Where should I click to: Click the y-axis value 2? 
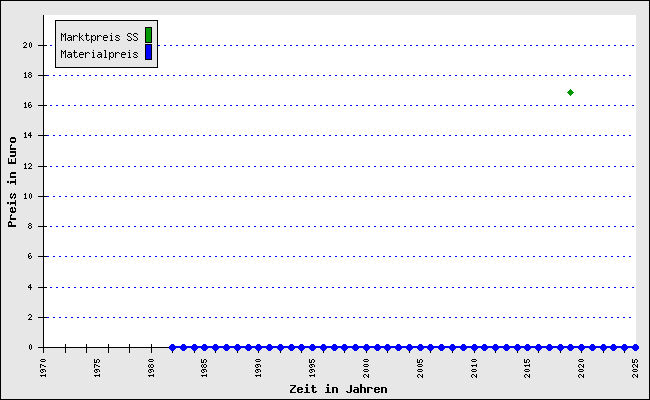(x=30, y=317)
